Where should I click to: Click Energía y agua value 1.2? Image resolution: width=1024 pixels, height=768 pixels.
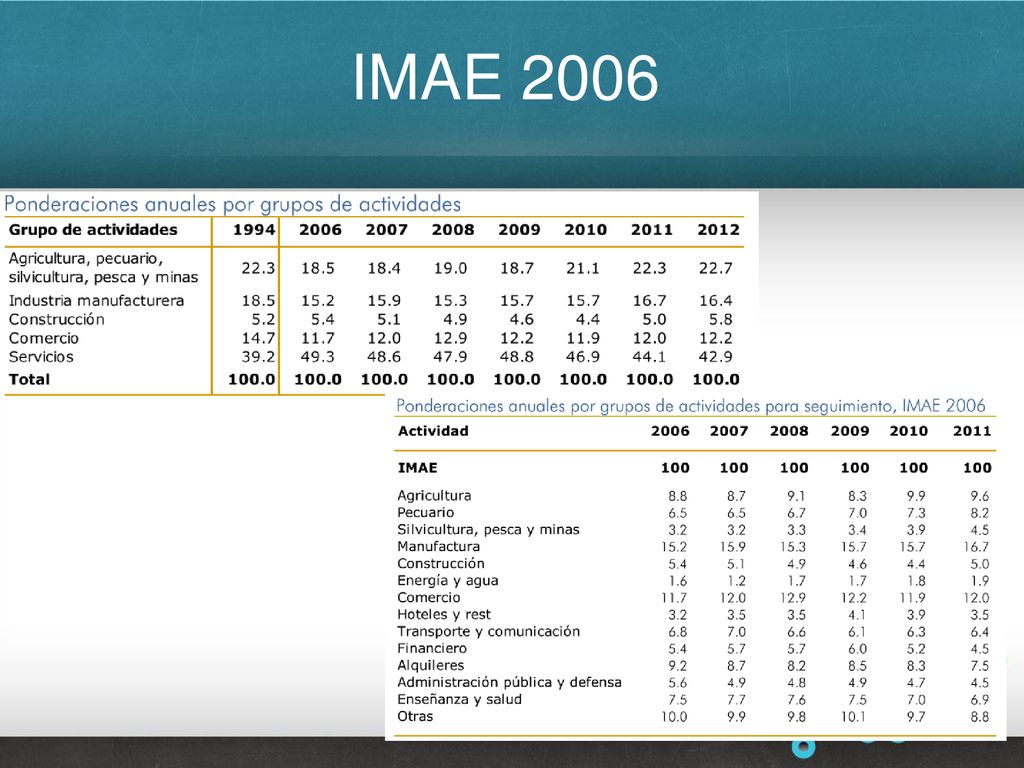[736, 581]
